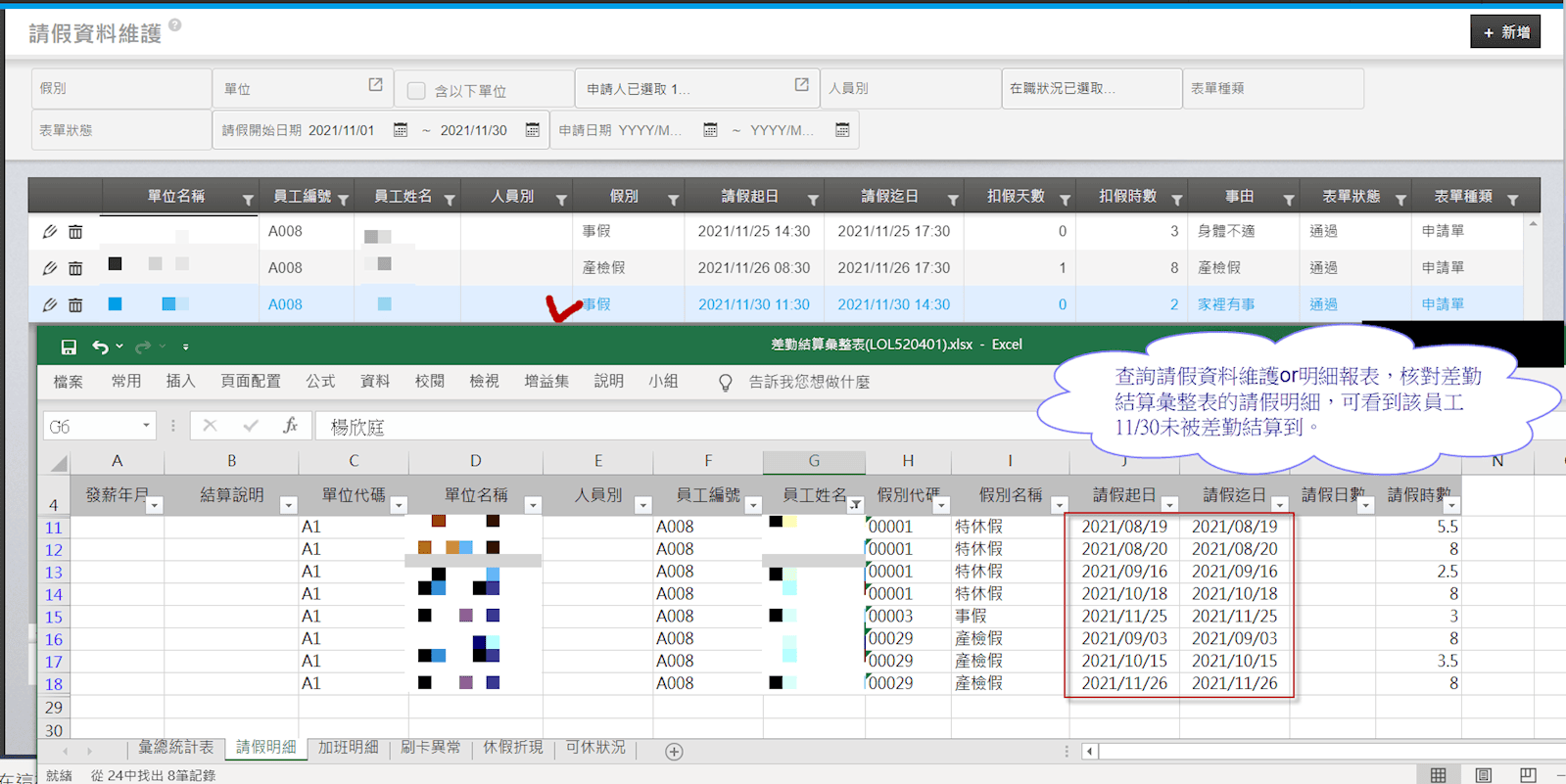
Task: Click the insert function fx icon
Action: [290, 426]
